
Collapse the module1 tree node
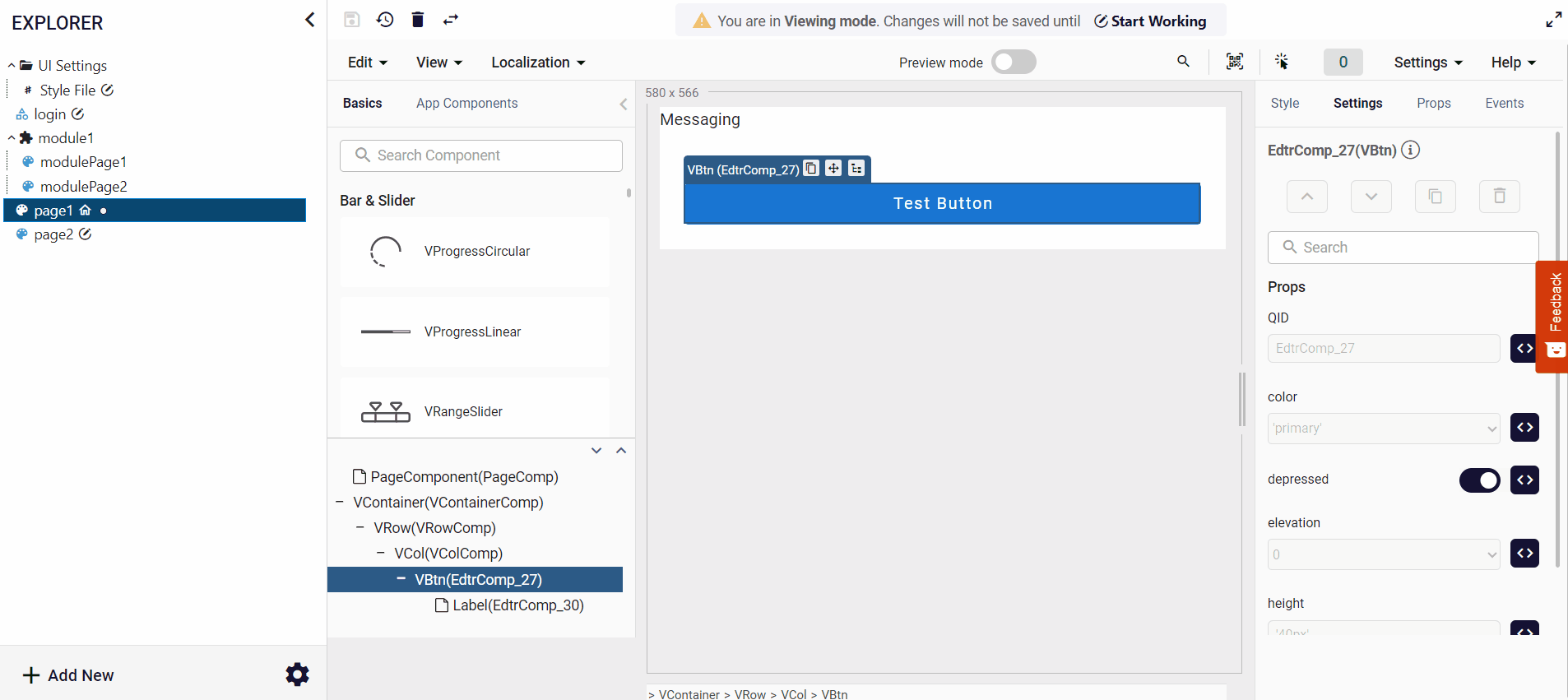(12, 138)
